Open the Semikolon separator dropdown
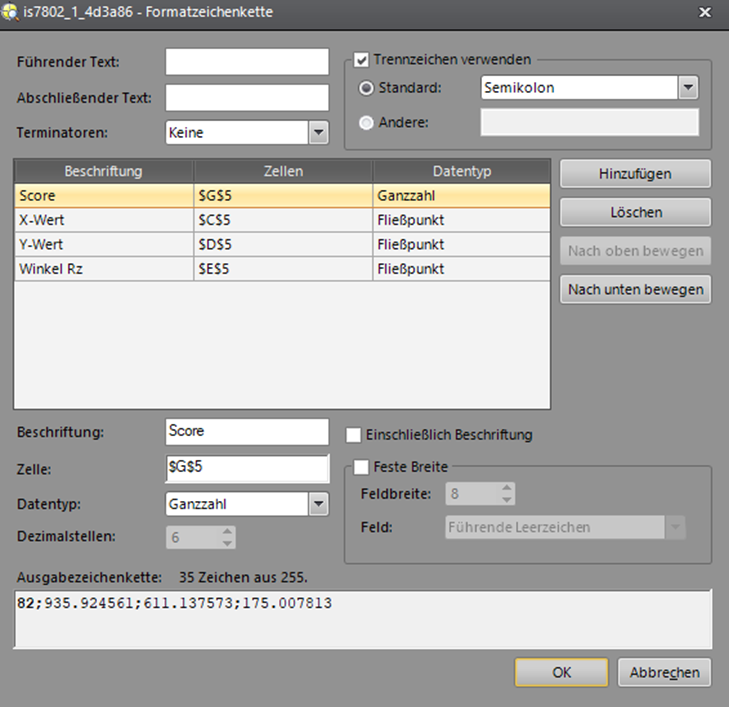 click(x=687, y=88)
